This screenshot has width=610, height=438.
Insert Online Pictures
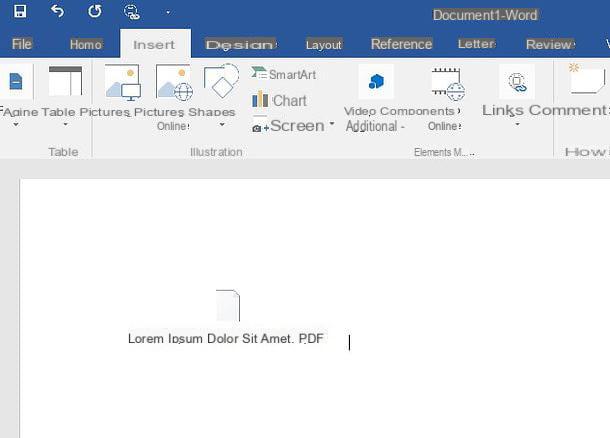[x=174, y=82]
